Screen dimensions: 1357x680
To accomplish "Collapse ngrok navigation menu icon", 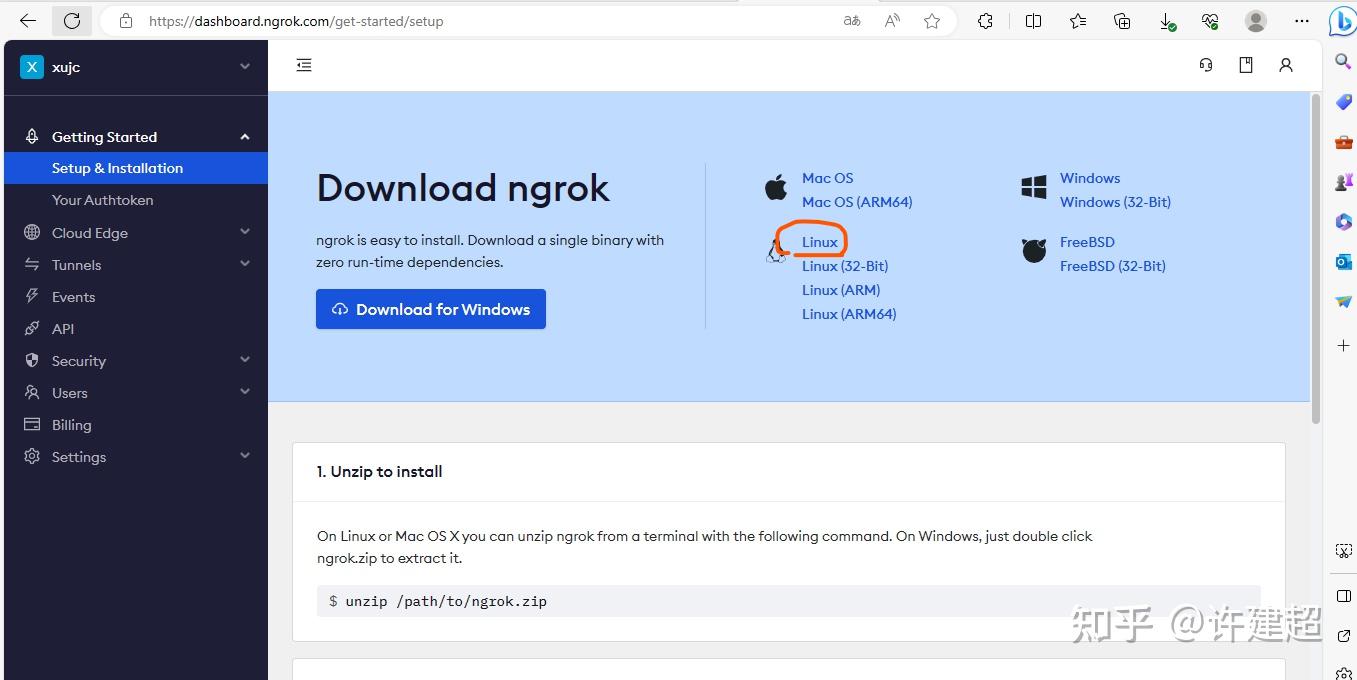I will point(304,65).
